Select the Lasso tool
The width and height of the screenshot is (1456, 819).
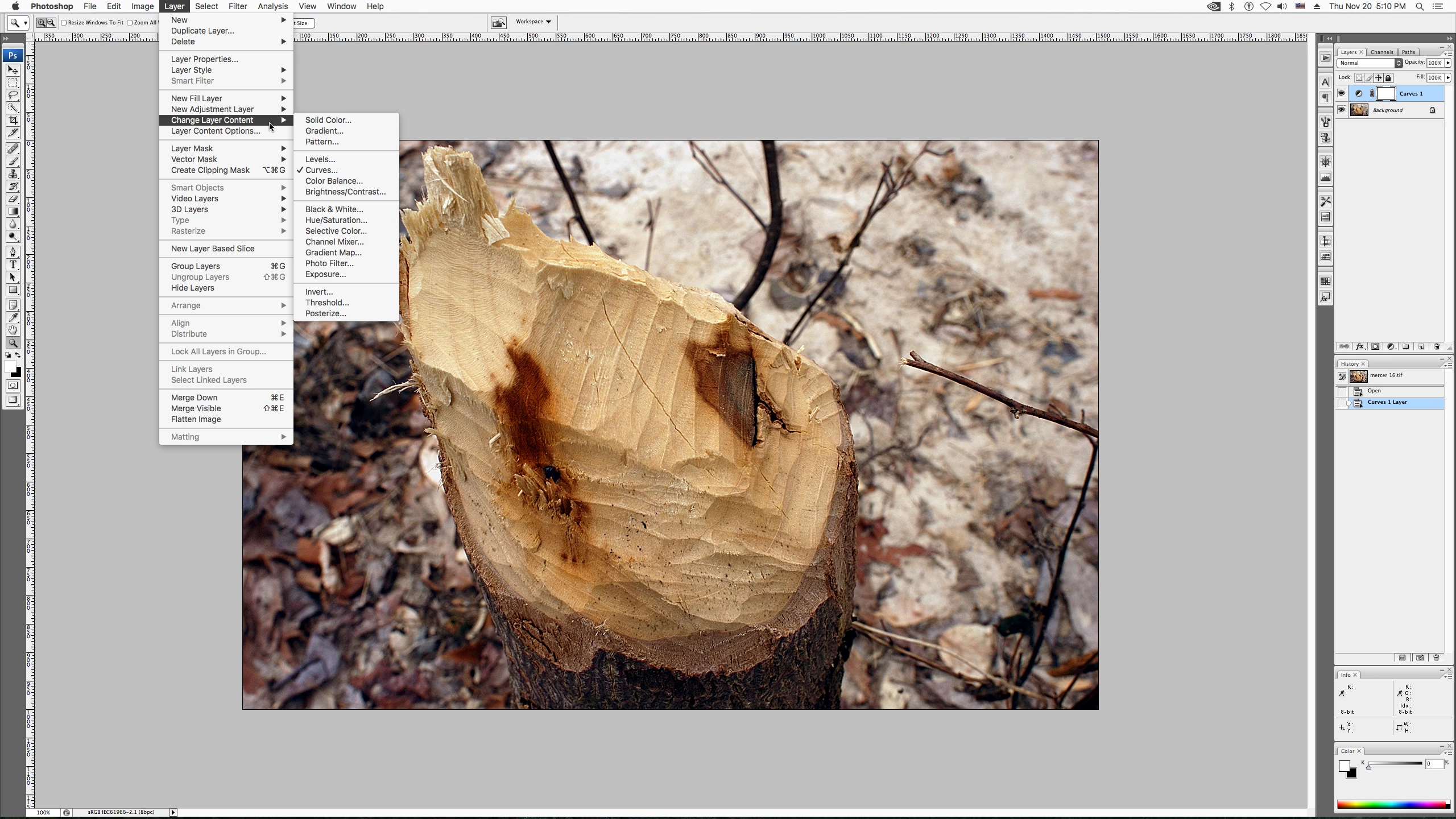[x=13, y=95]
